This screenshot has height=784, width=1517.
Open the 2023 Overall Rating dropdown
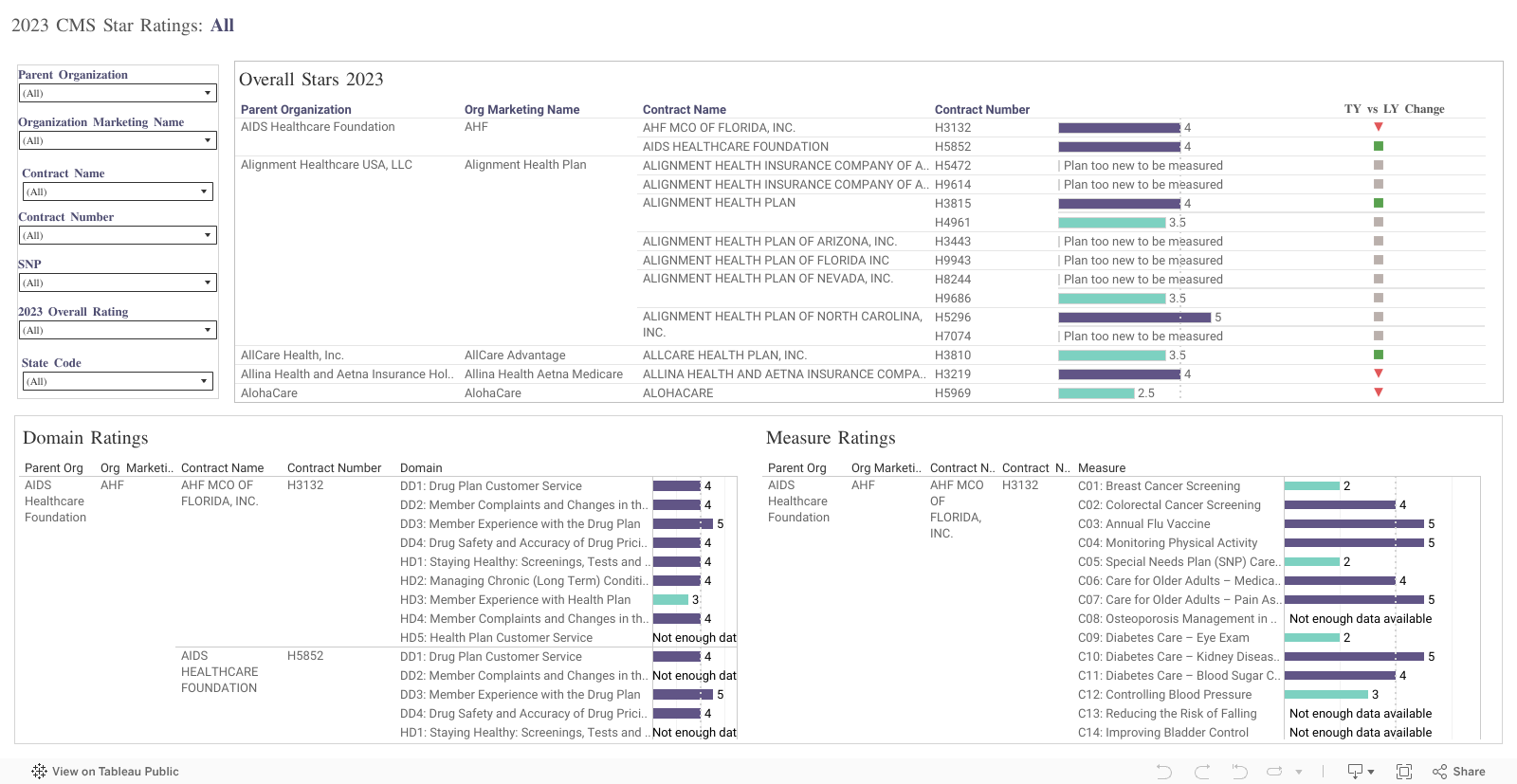[118, 330]
